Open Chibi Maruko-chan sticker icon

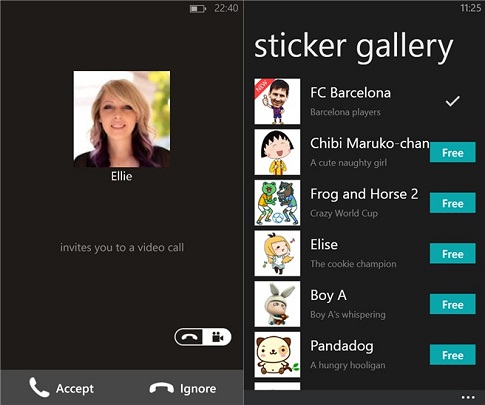point(277,152)
